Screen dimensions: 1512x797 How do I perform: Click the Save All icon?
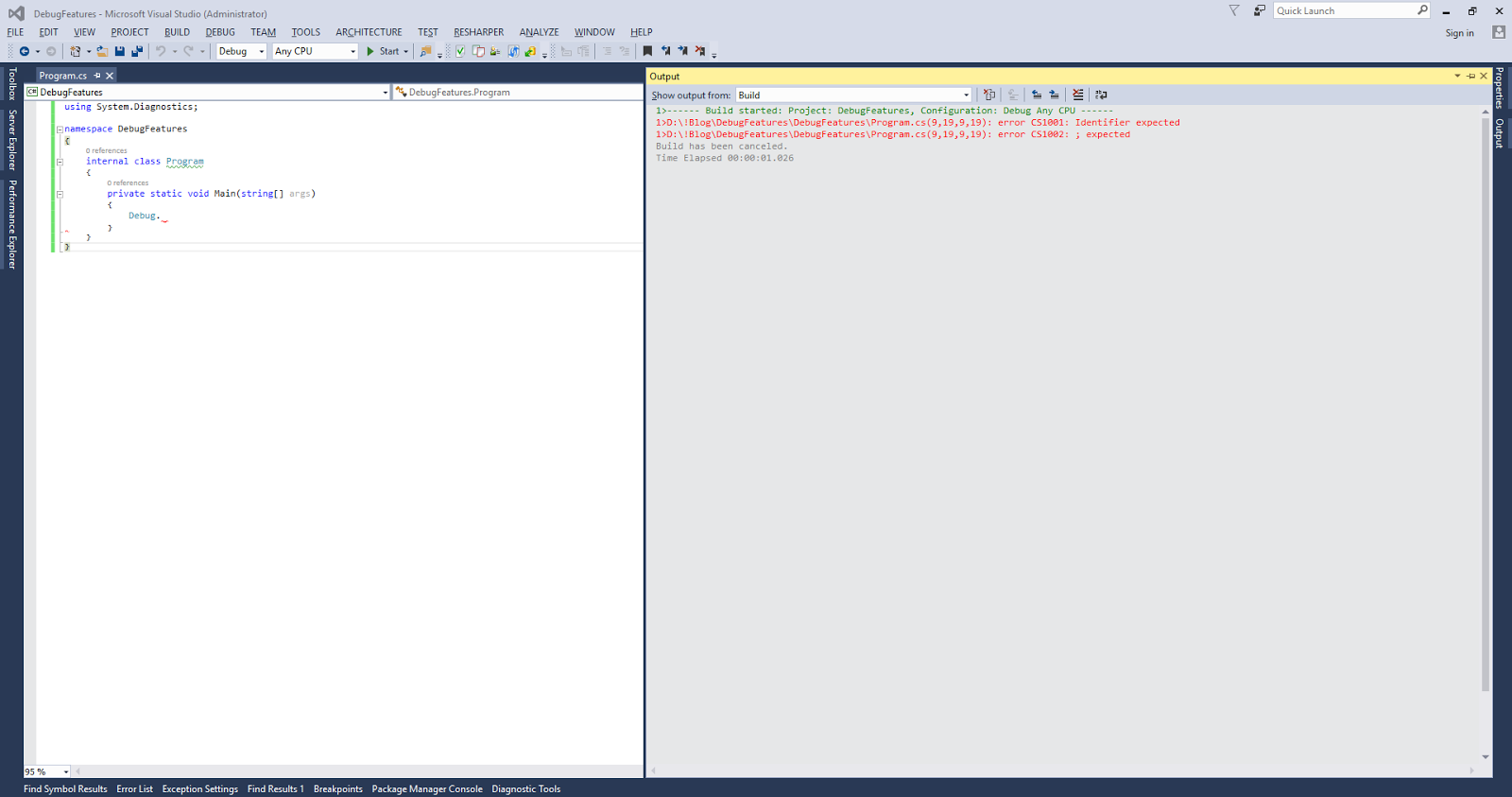click(x=137, y=51)
